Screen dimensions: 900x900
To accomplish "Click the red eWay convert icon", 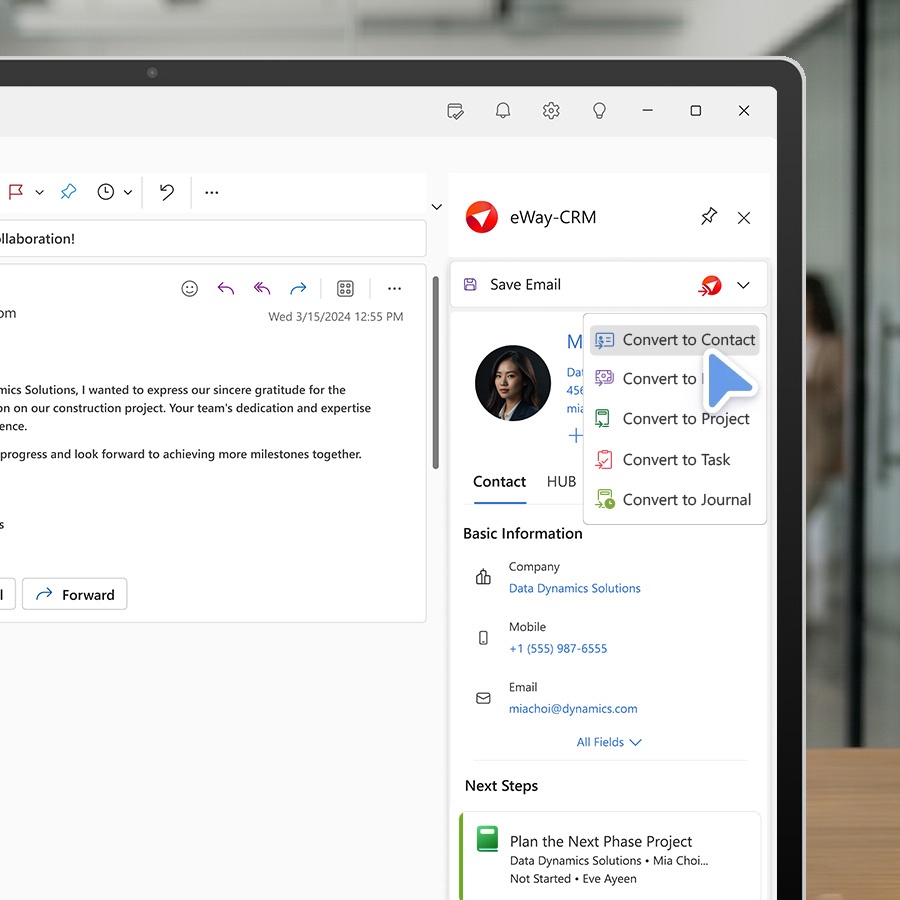I will (710, 285).
